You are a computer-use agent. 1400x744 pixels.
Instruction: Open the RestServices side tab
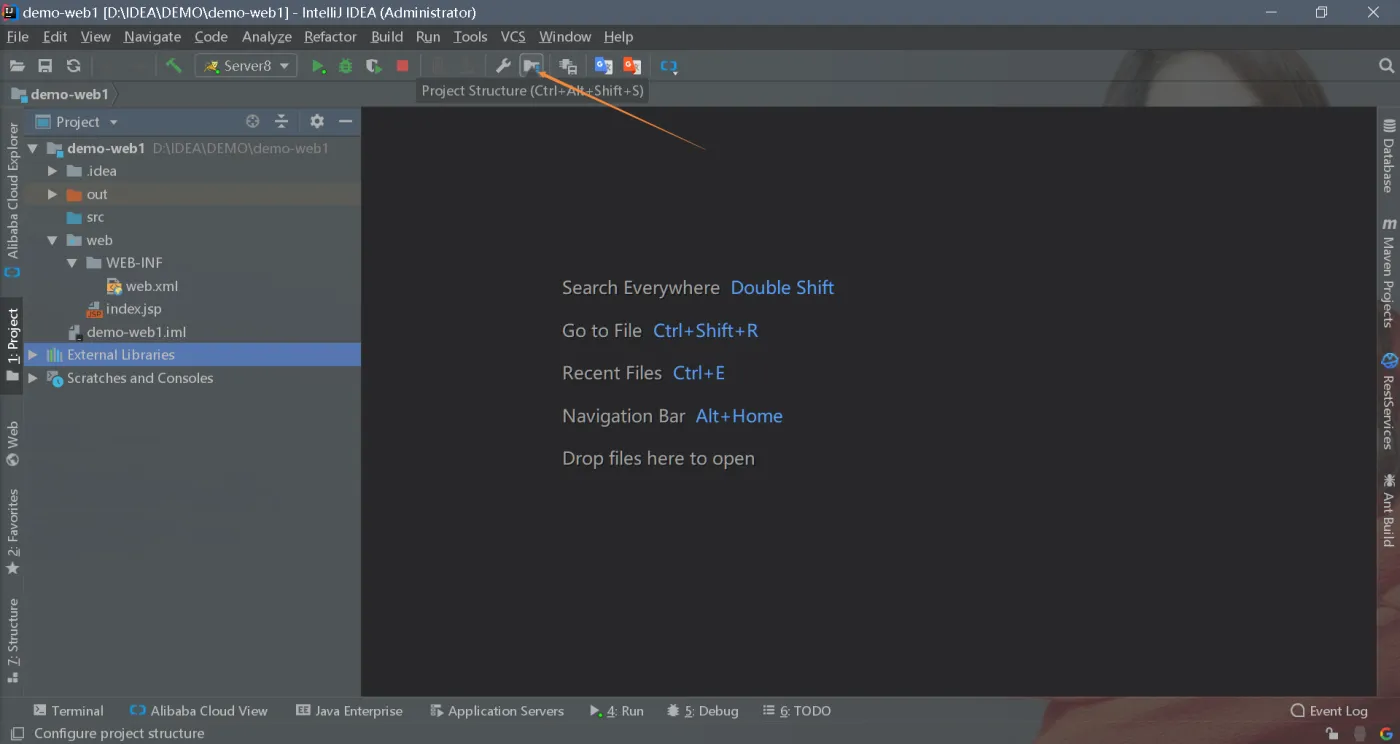[1389, 401]
